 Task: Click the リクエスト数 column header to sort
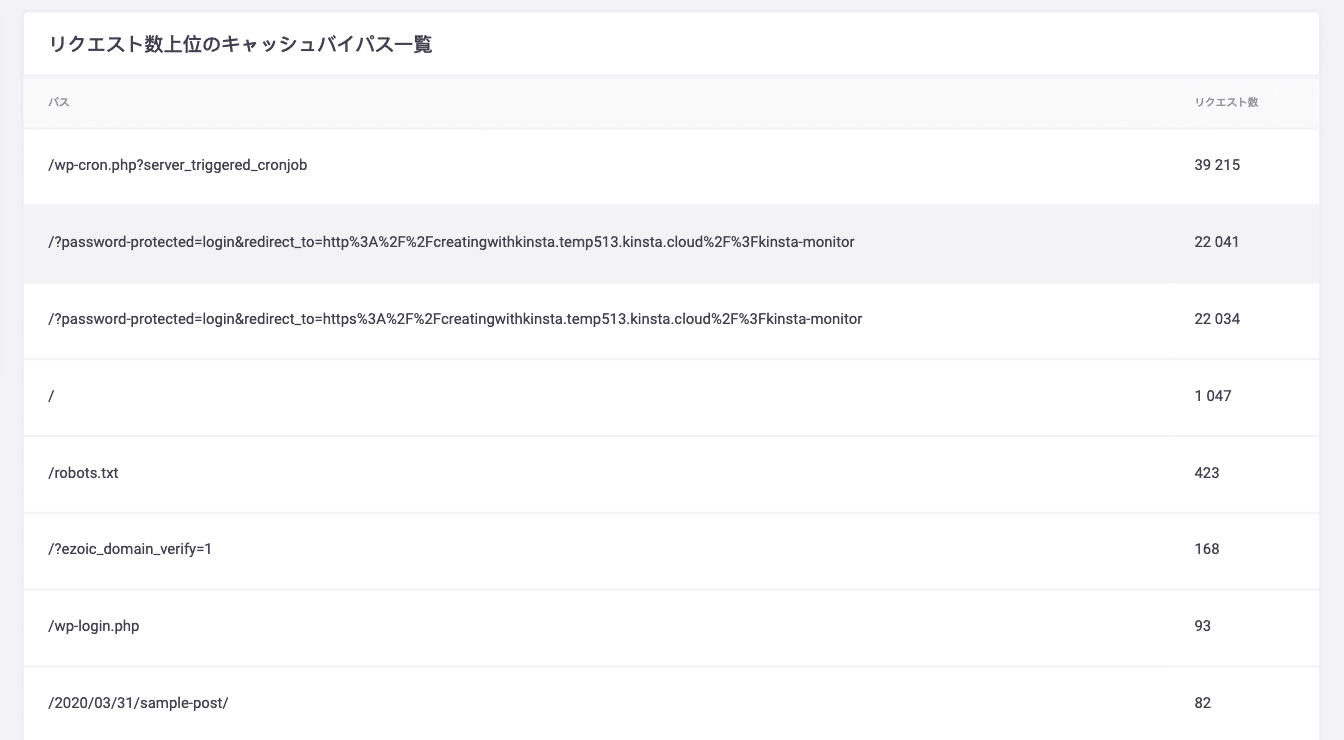pos(1225,101)
